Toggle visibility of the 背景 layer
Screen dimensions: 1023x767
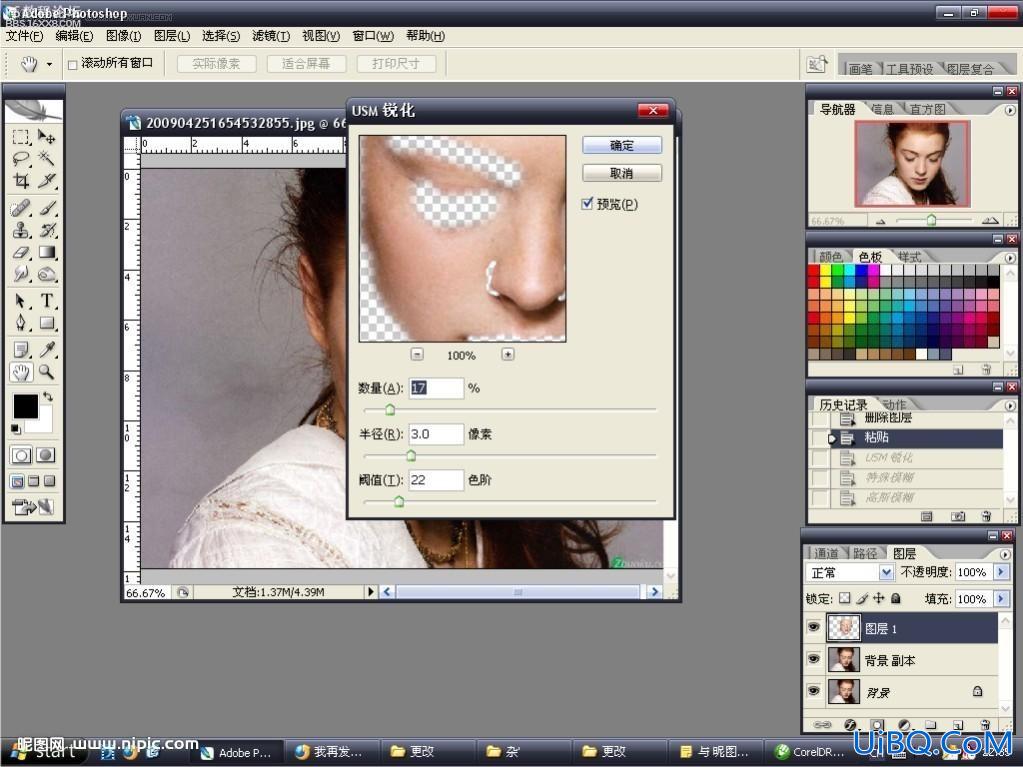(814, 690)
